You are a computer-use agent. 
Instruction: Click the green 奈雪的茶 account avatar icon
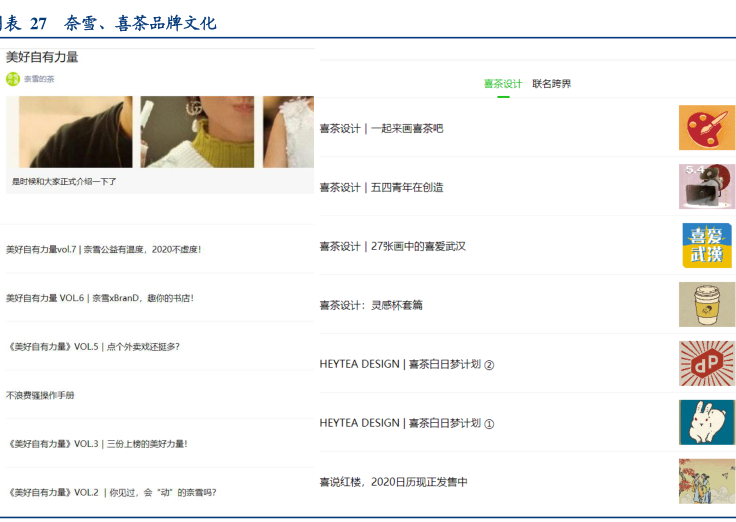(x=12, y=79)
